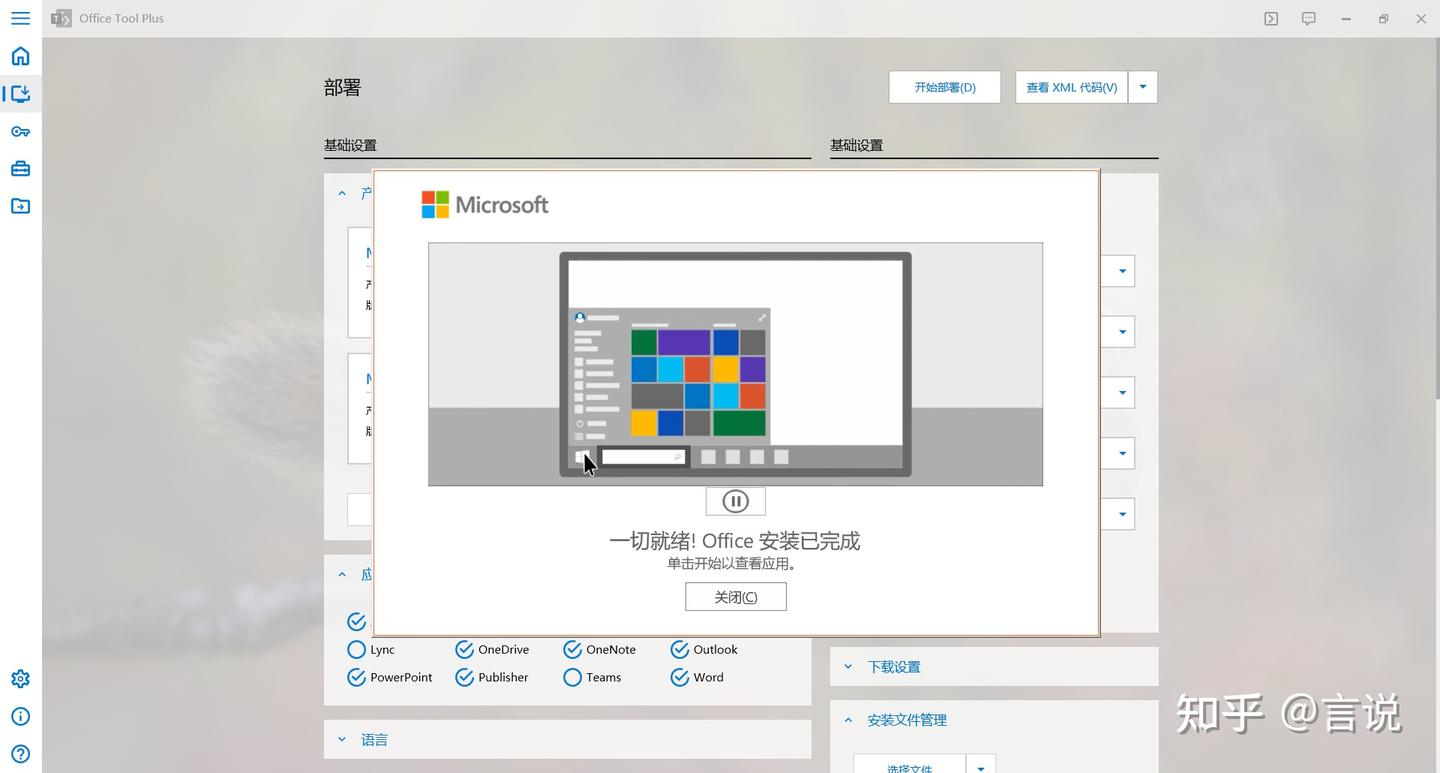Pause the Office setup animation

tap(735, 500)
